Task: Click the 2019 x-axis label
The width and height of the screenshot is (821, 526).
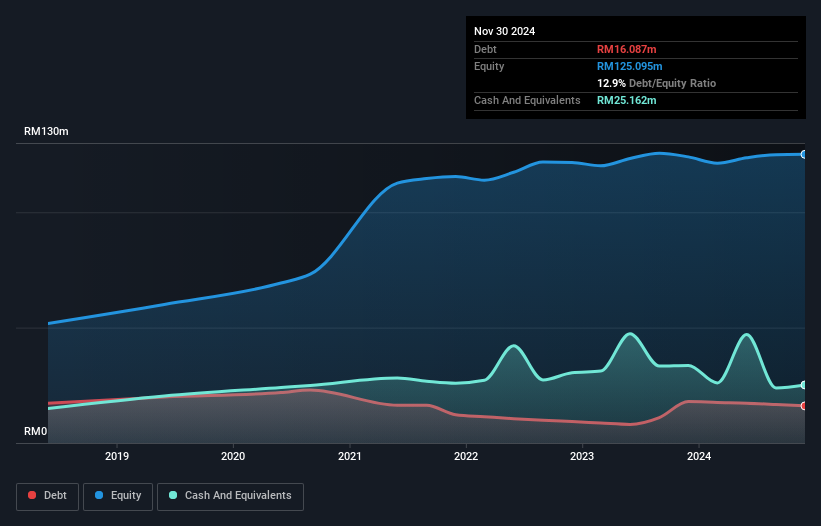Action: coord(117,456)
